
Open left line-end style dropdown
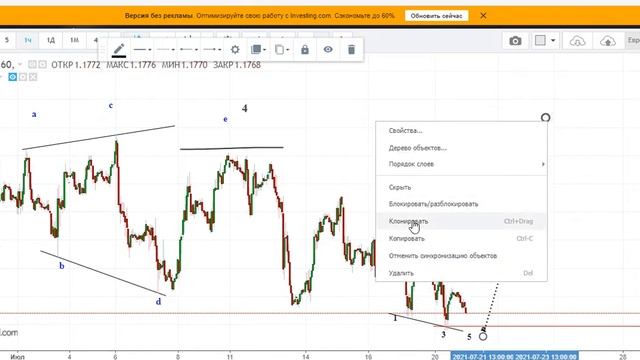pyautogui.click(x=189, y=50)
